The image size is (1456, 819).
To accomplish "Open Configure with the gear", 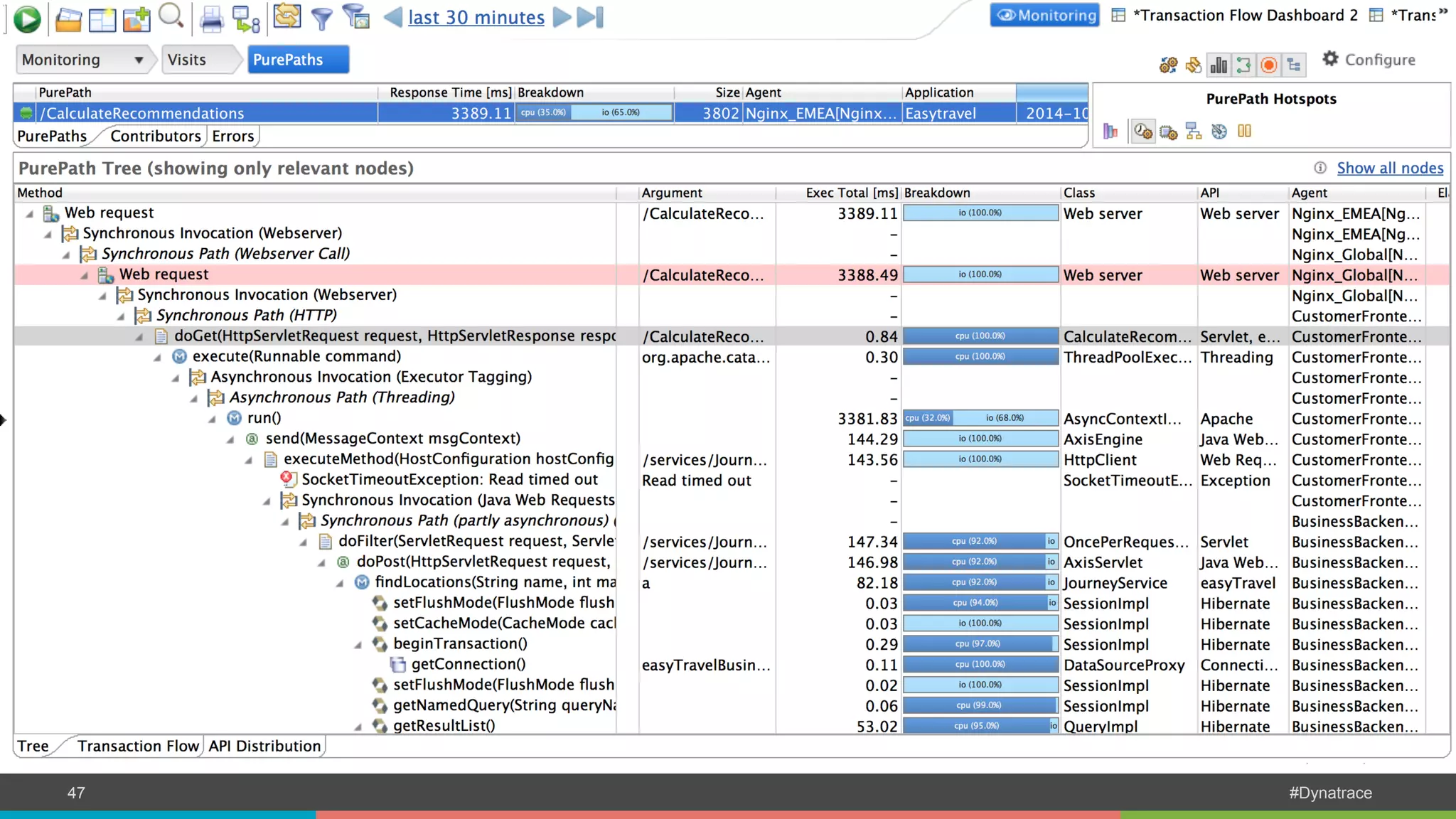I will click(x=1369, y=60).
